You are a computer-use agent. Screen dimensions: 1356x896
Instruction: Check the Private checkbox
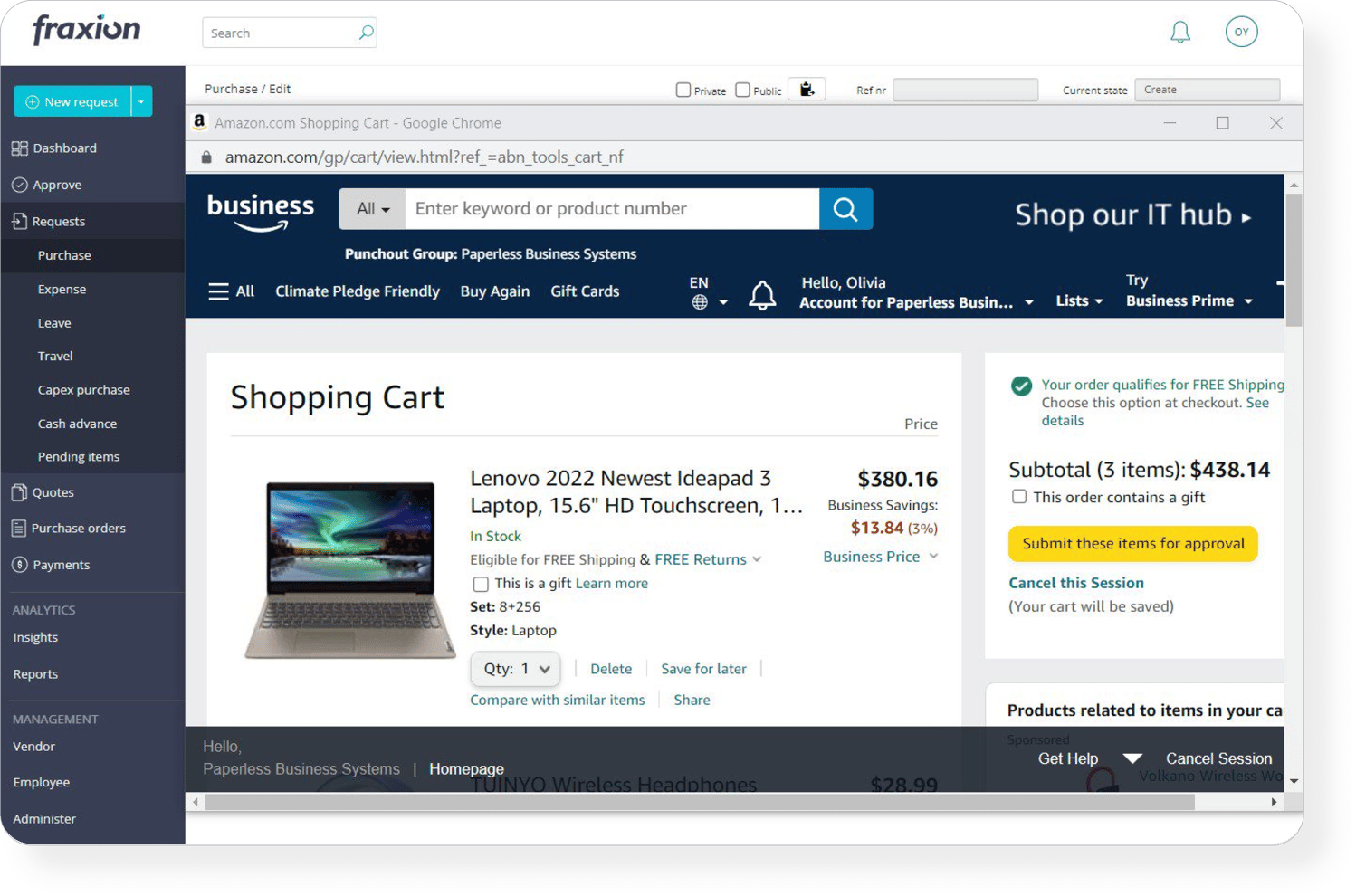click(683, 90)
